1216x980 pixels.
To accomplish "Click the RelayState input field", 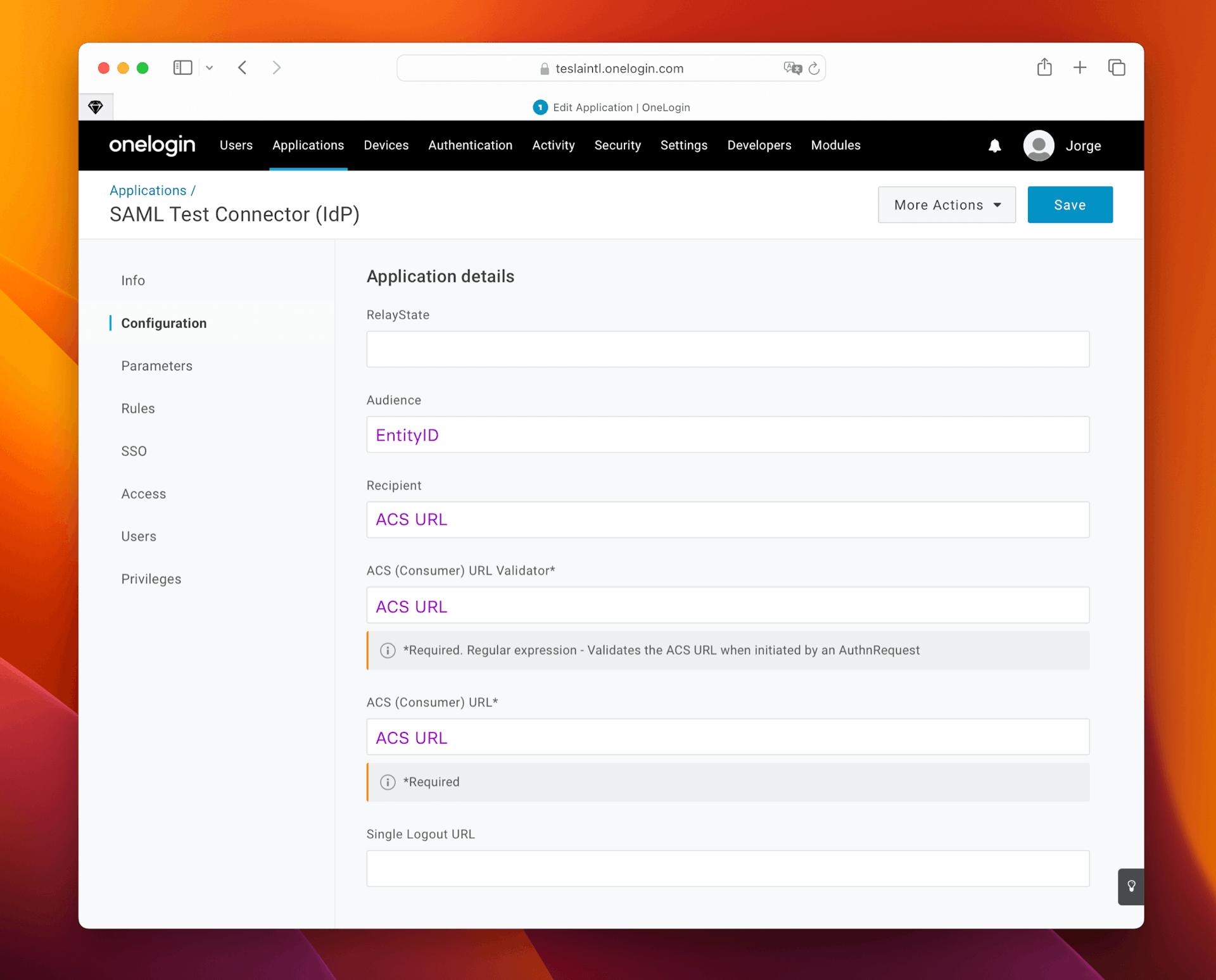I will pyautogui.click(x=727, y=349).
